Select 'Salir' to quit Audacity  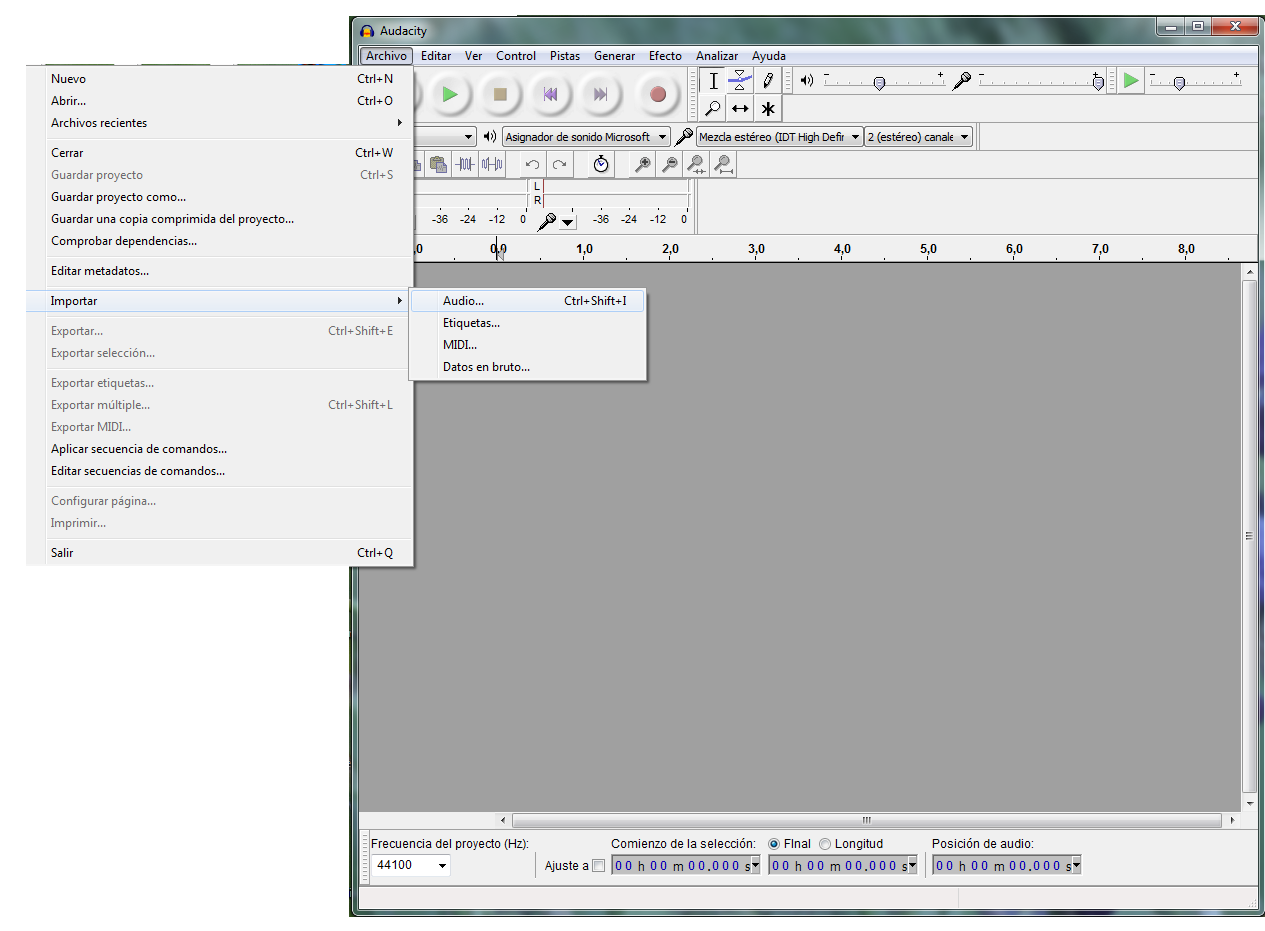click(220, 553)
